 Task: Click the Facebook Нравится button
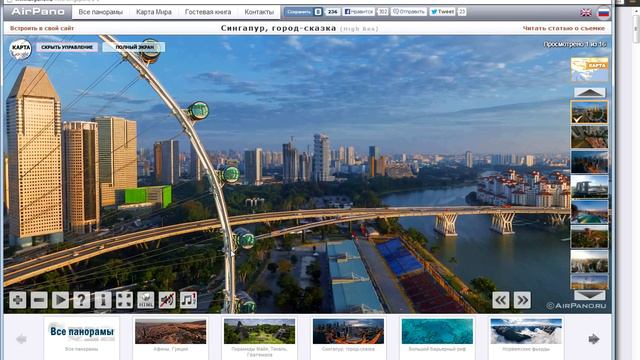[x=359, y=12]
